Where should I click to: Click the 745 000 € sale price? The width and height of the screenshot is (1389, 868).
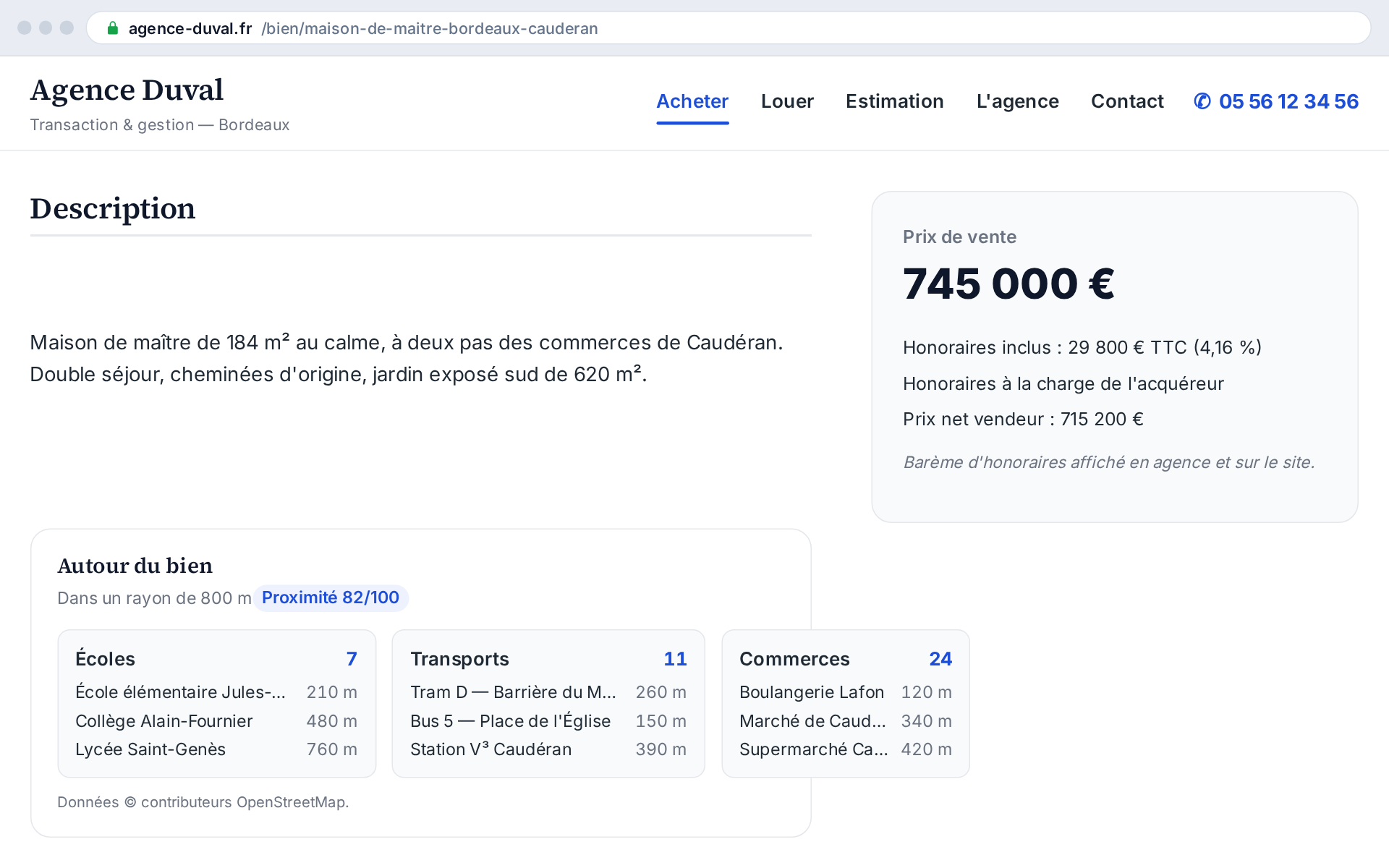click(x=1008, y=284)
